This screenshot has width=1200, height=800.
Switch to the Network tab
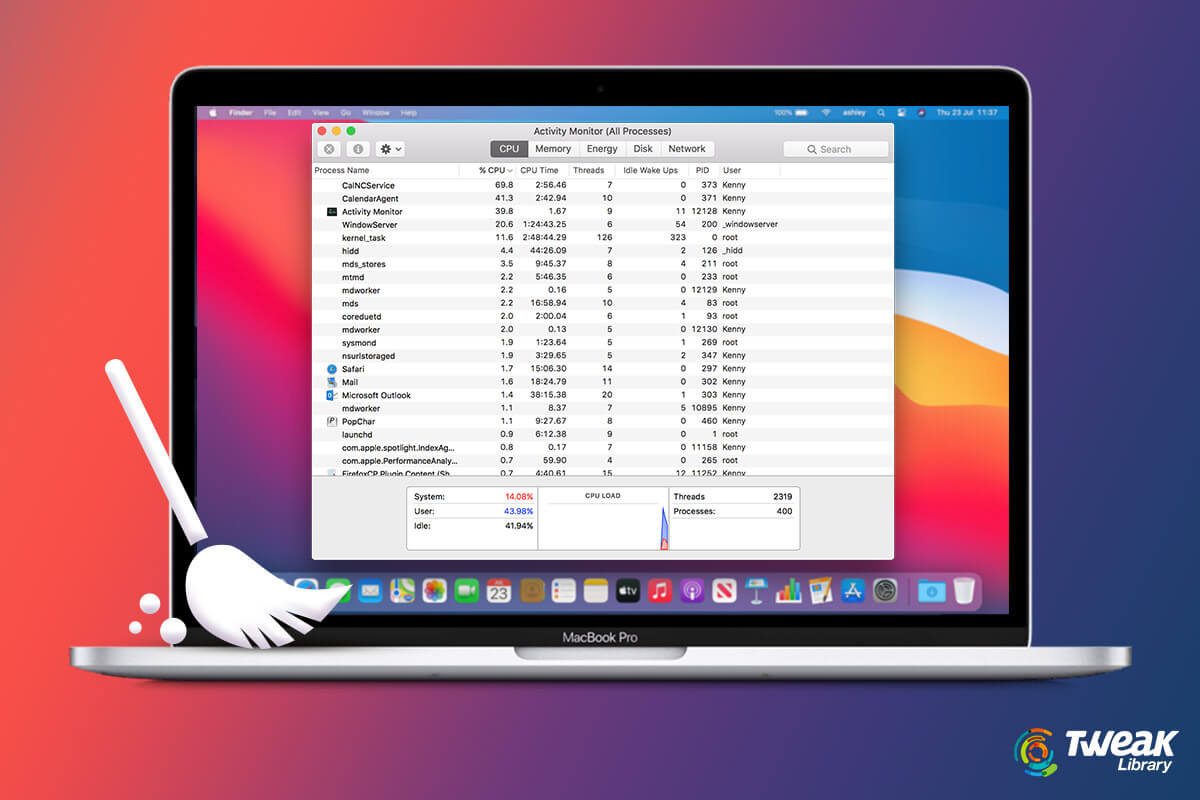(x=686, y=148)
